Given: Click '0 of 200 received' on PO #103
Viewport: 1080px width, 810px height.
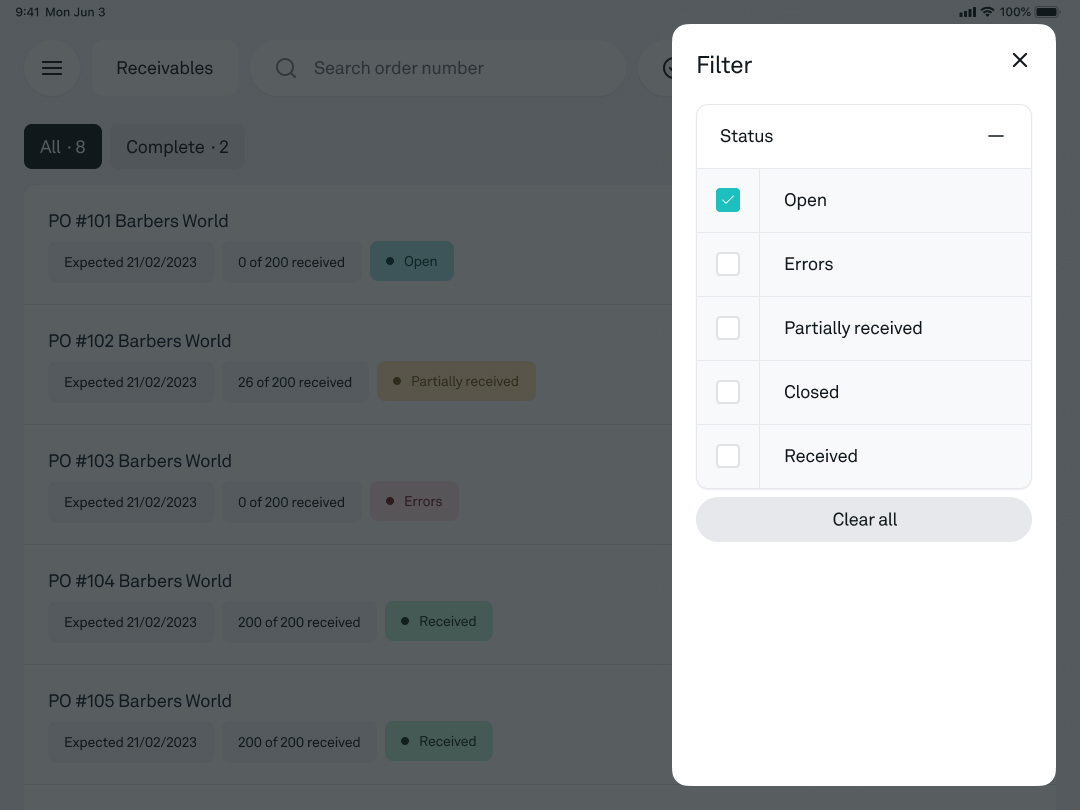Looking at the screenshot, I should pos(291,501).
